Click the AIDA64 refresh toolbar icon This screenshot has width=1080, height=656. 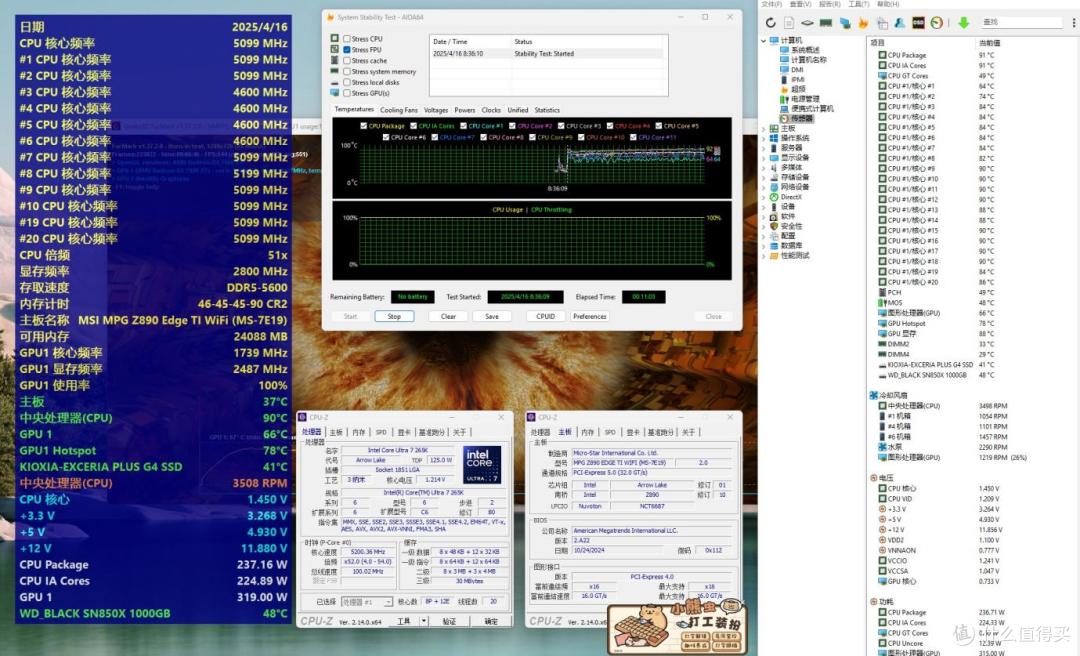point(770,23)
